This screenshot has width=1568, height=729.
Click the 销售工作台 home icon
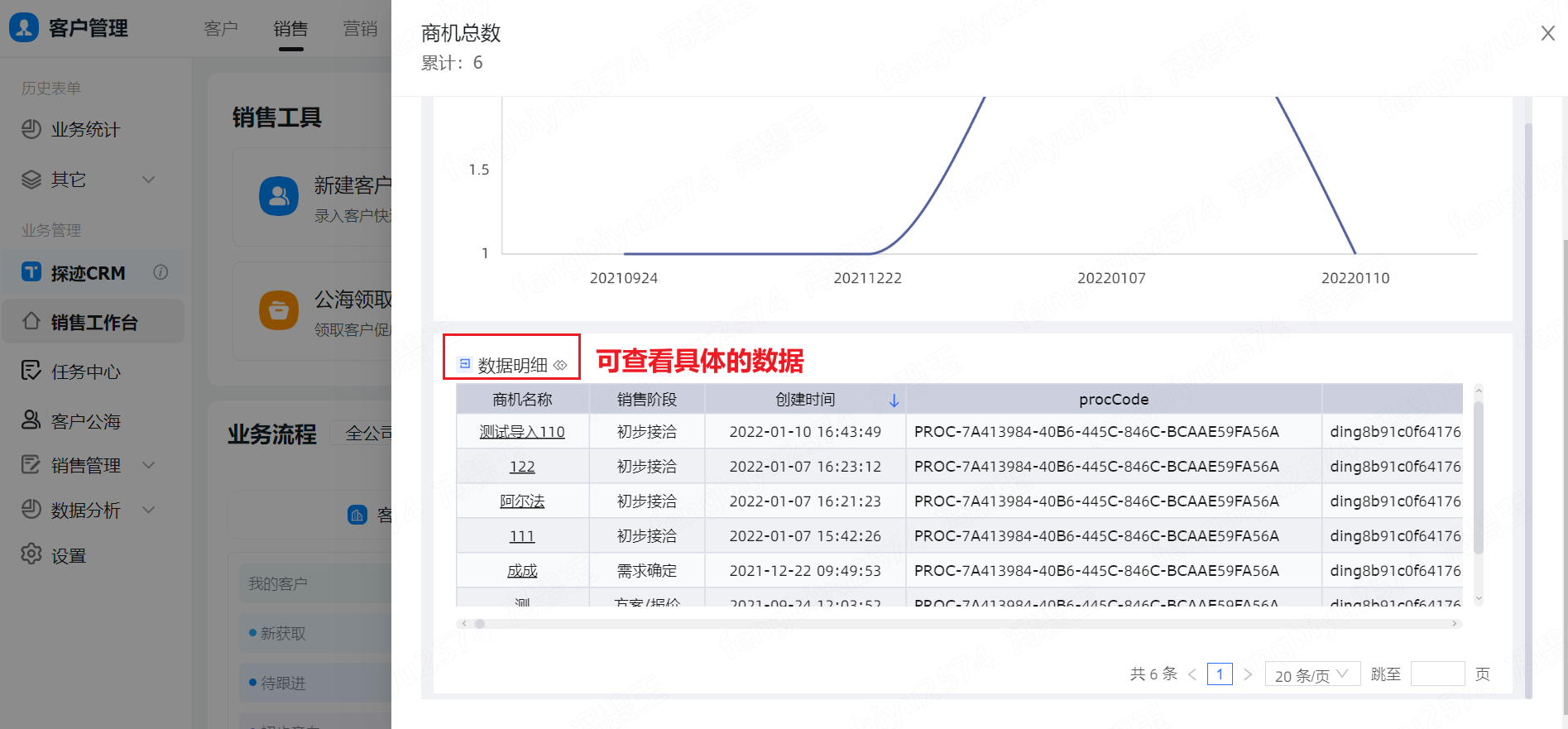[31, 321]
